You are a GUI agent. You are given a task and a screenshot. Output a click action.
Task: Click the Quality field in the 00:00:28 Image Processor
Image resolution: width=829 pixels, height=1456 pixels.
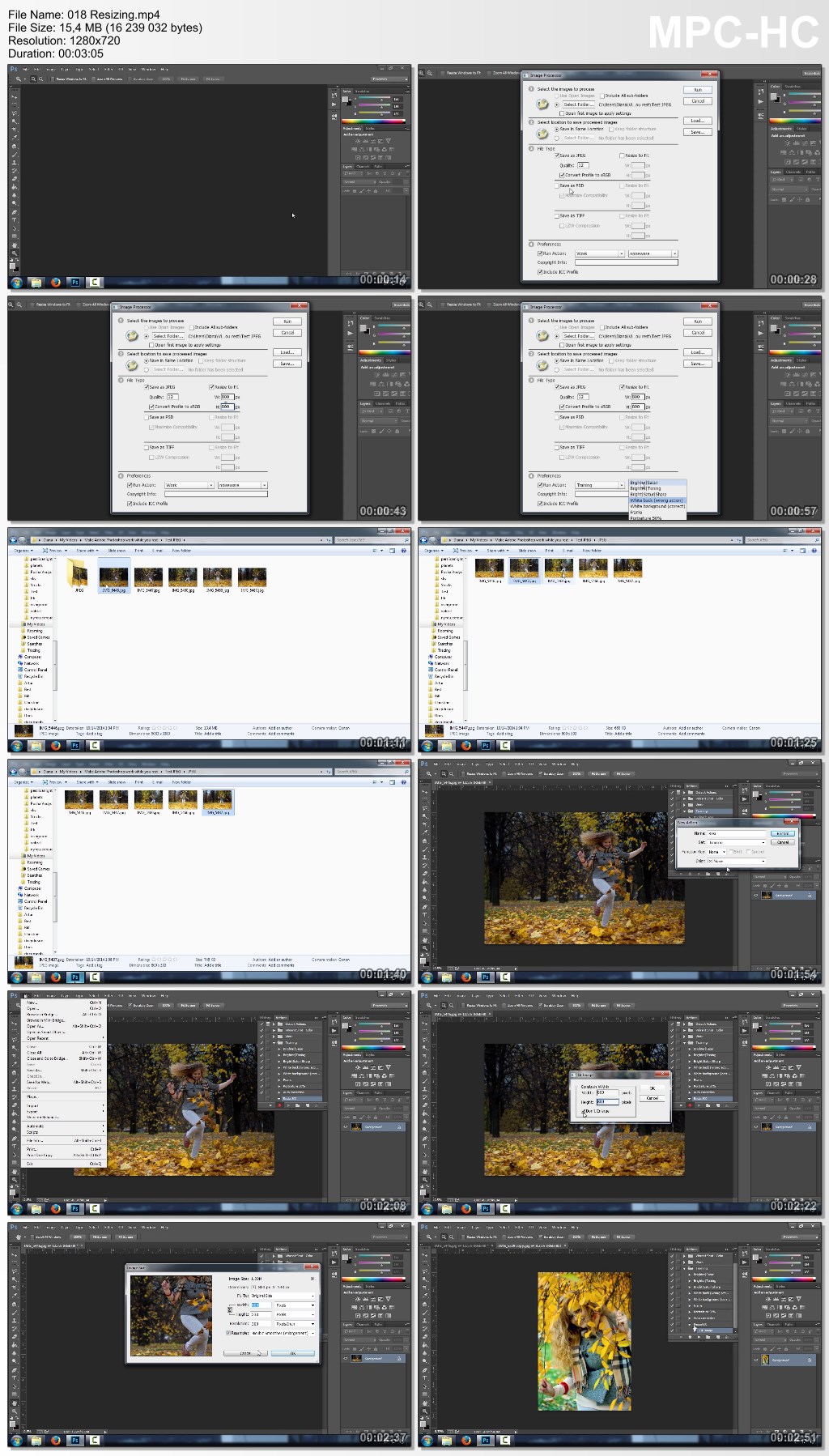[581, 165]
